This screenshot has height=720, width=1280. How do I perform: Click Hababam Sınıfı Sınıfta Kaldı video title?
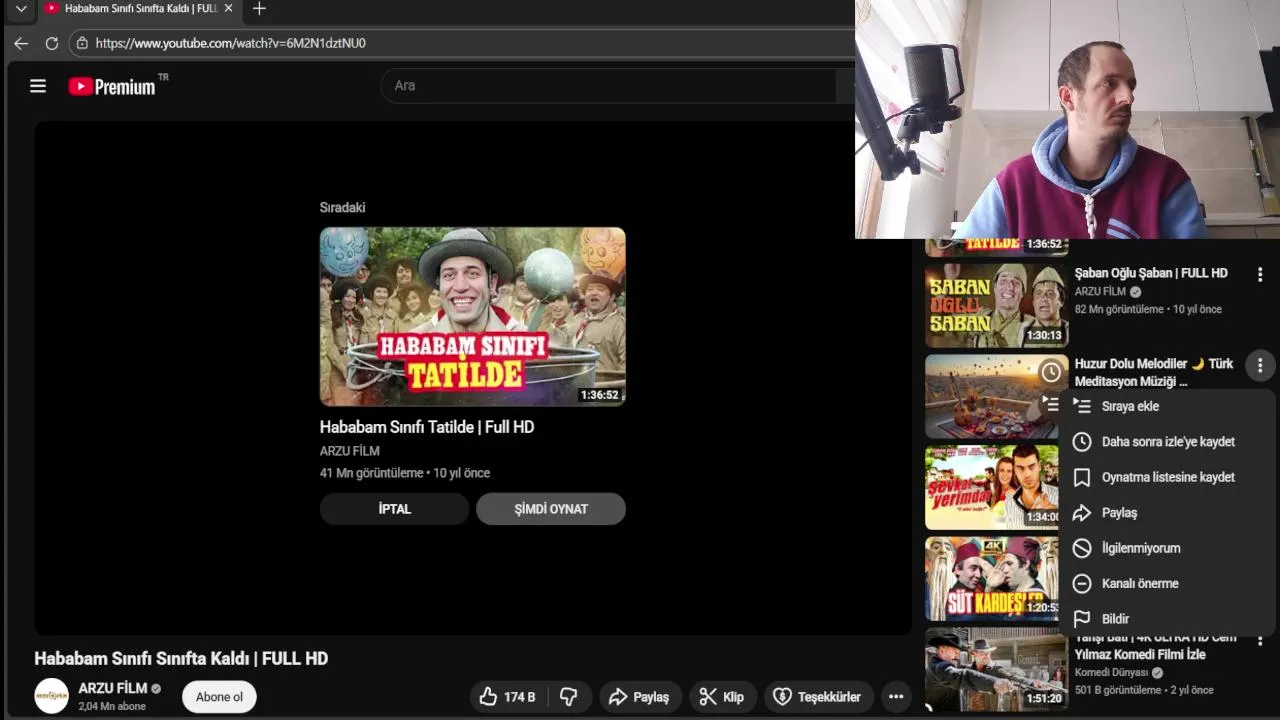coord(181,659)
